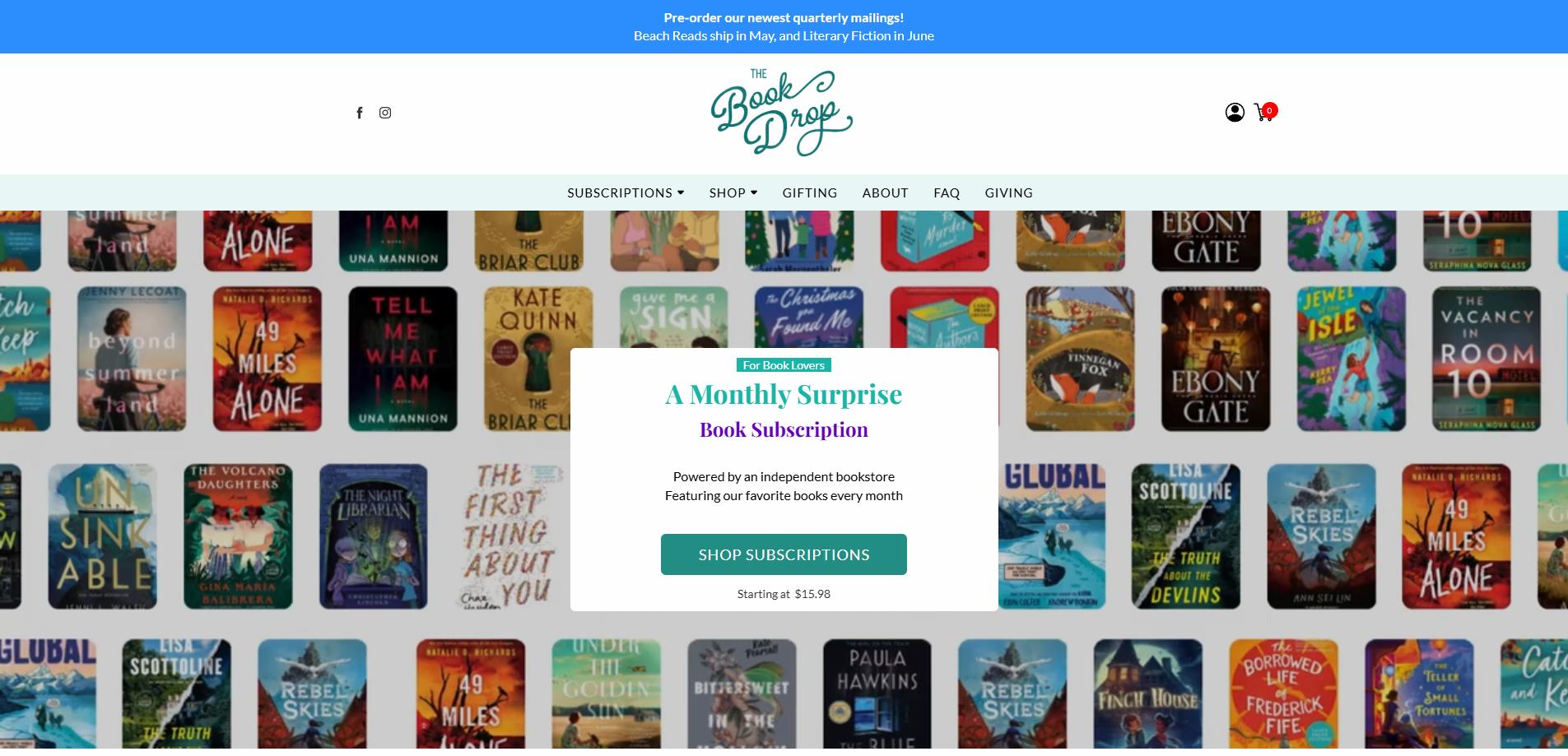
Task: Open the About page
Action: coord(886,192)
